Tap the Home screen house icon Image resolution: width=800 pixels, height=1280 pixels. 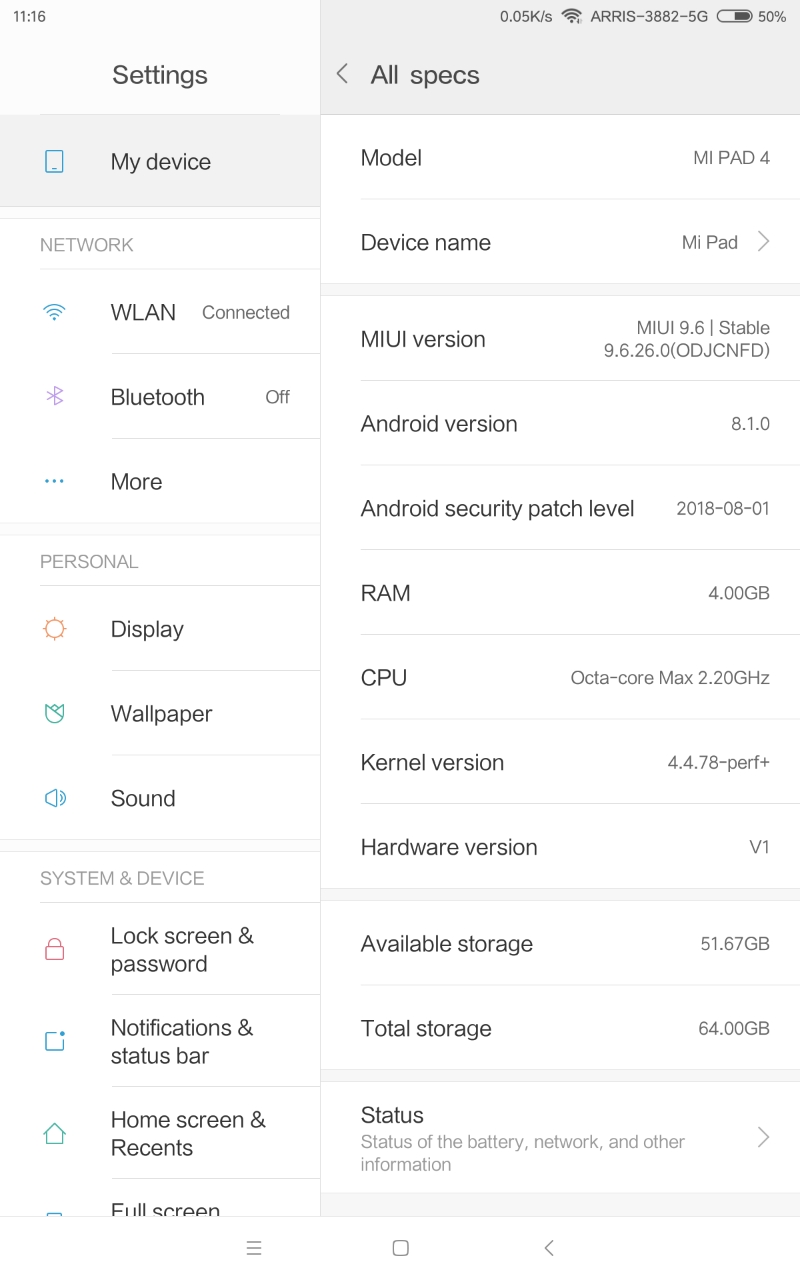point(55,1133)
